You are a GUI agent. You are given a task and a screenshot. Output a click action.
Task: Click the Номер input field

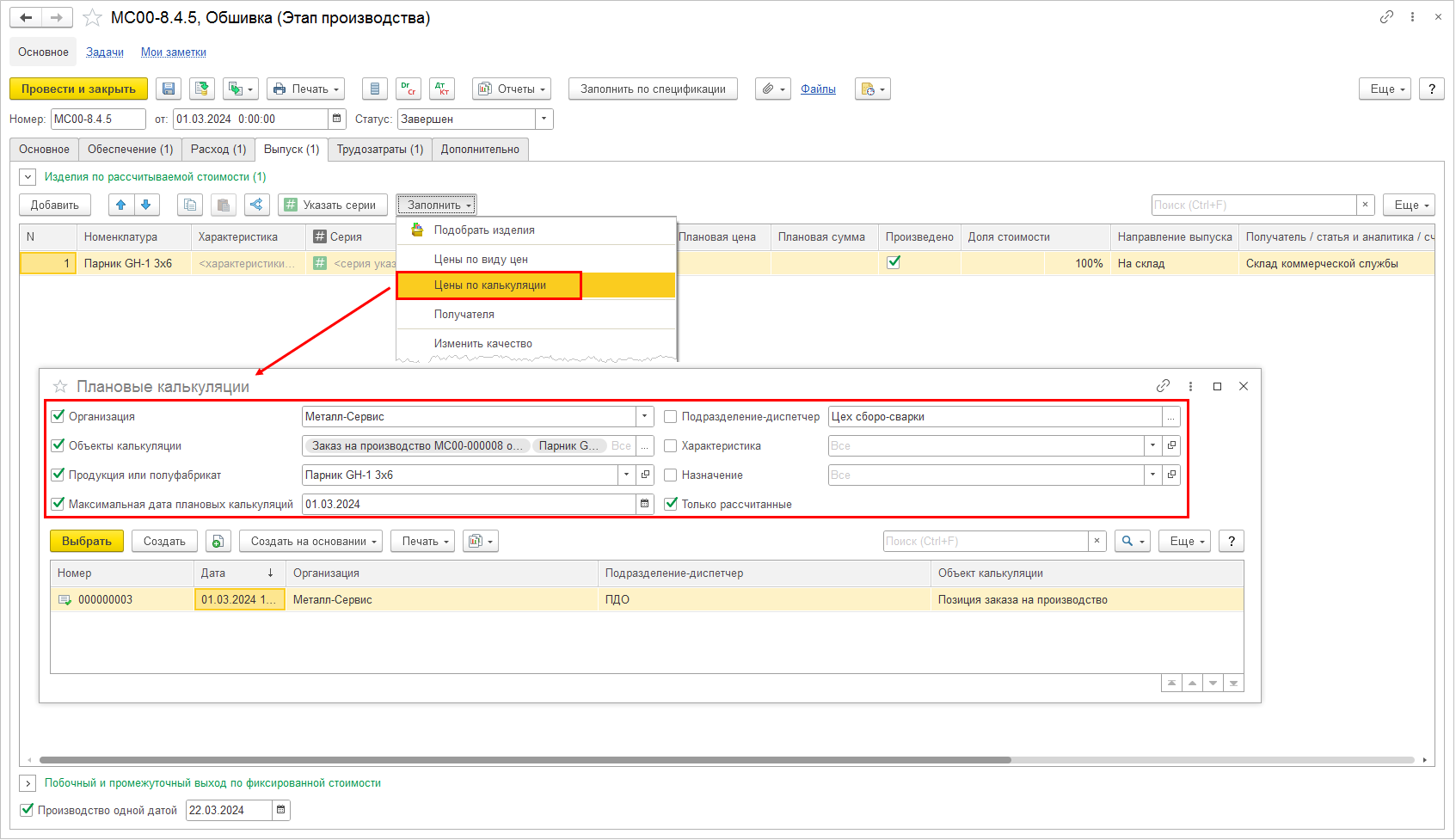pos(97,120)
